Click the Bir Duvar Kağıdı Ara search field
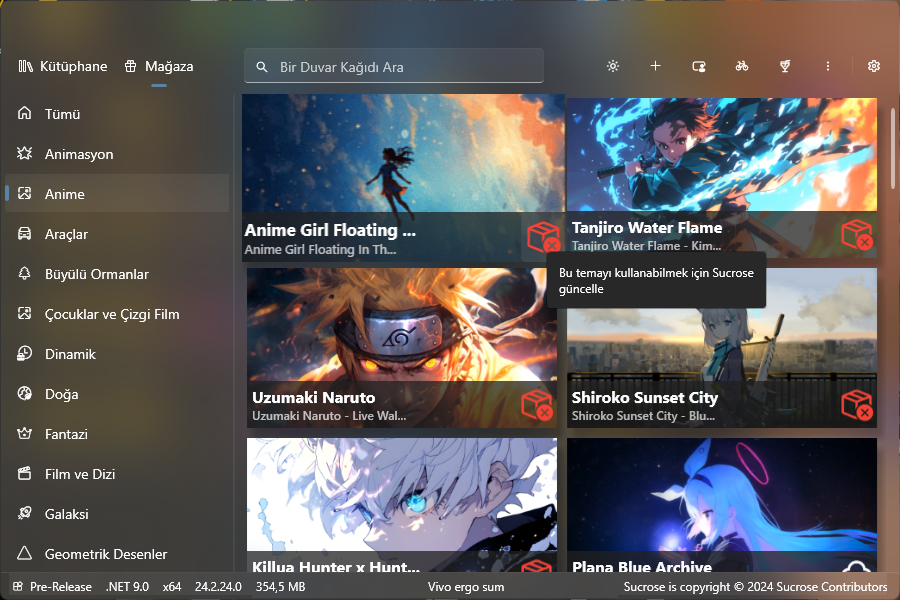Screen dimensions: 900x600 click(394, 67)
